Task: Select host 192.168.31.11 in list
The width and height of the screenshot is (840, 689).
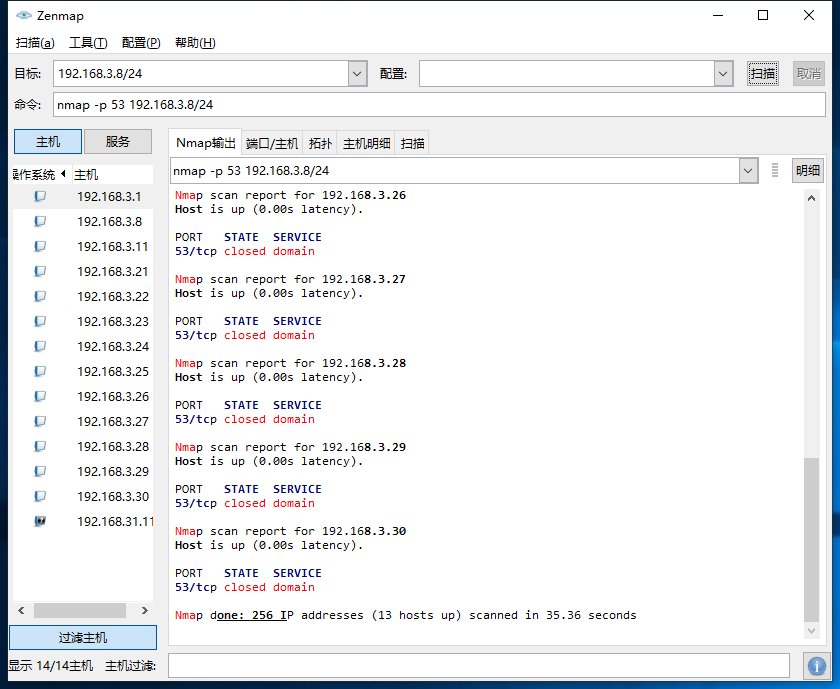Action: pyautogui.click(x=83, y=521)
